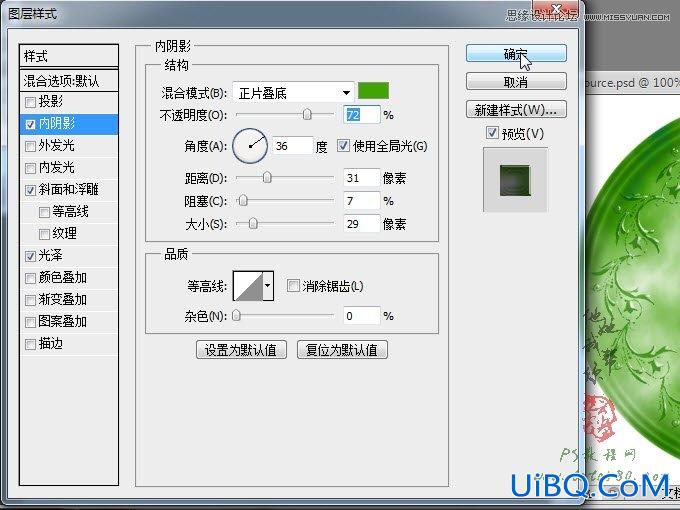Uncheck the 斜面和浮雕 bevel checkbox

coord(30,190)
